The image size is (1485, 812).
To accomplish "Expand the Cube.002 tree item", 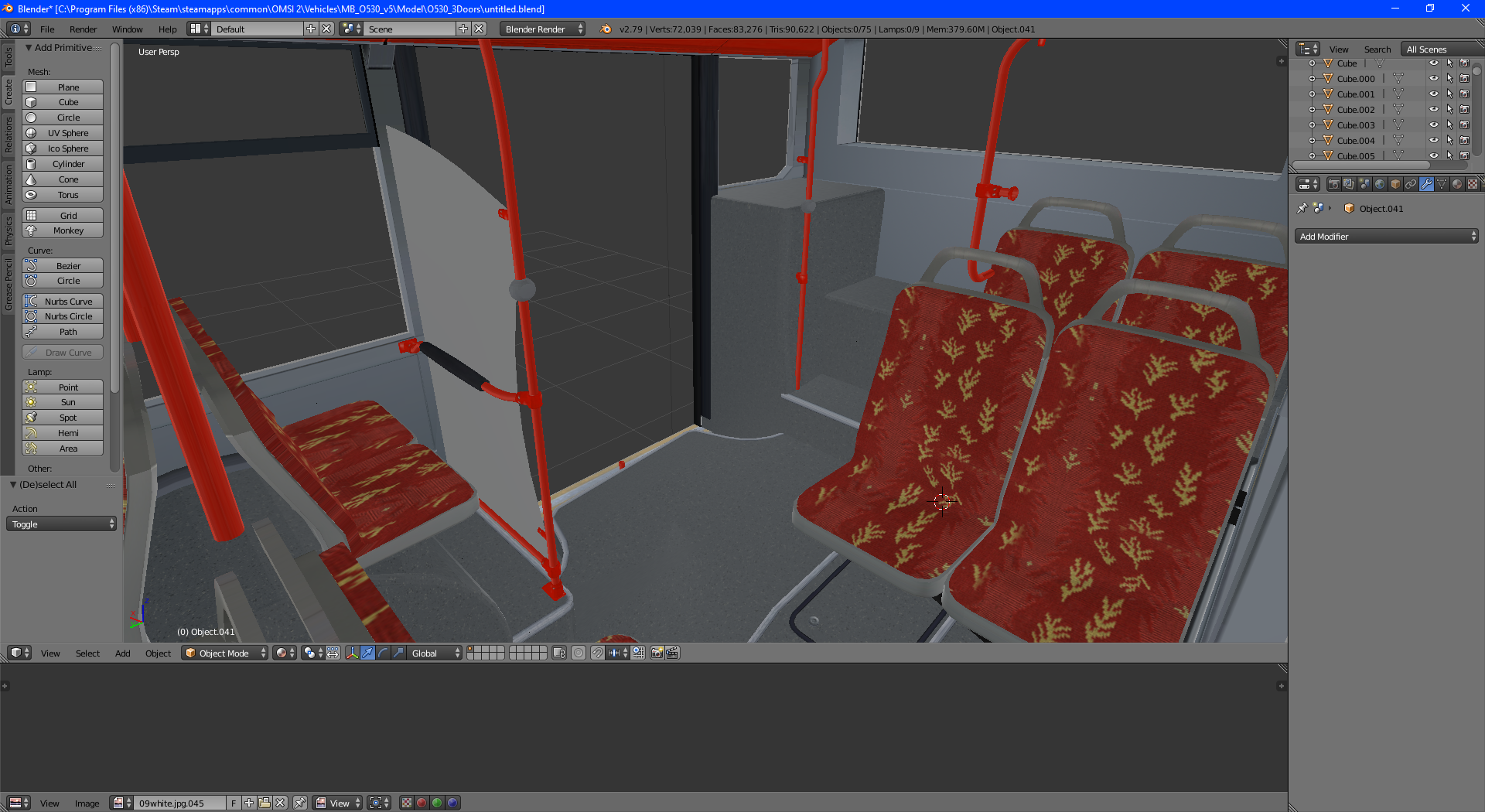I will tap(1312, 110).
